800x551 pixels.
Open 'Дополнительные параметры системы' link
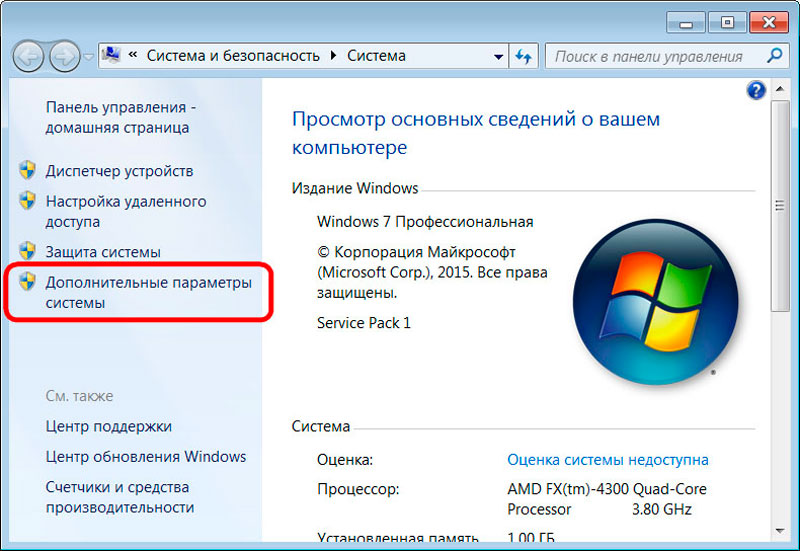click(148, 292)
